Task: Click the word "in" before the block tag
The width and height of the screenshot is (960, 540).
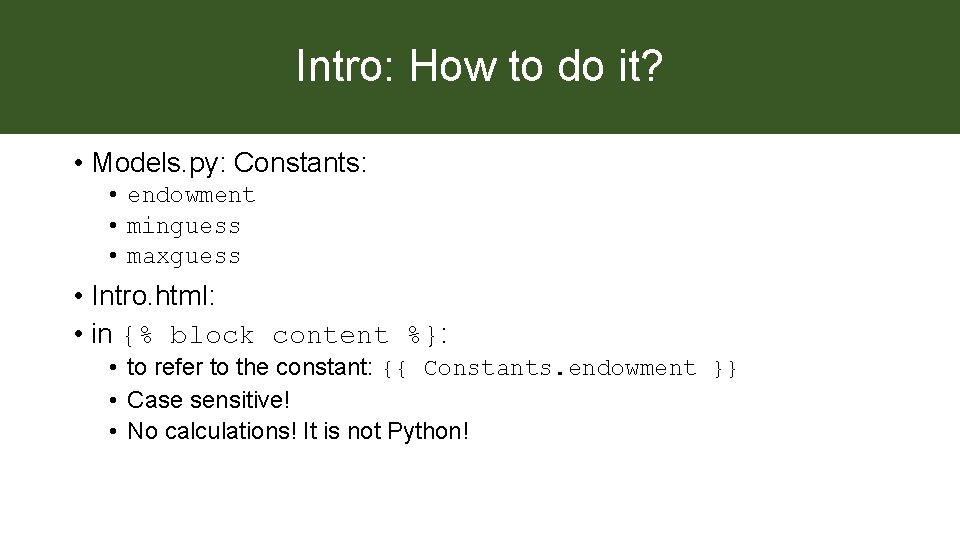Action: [x=101, y=334]
